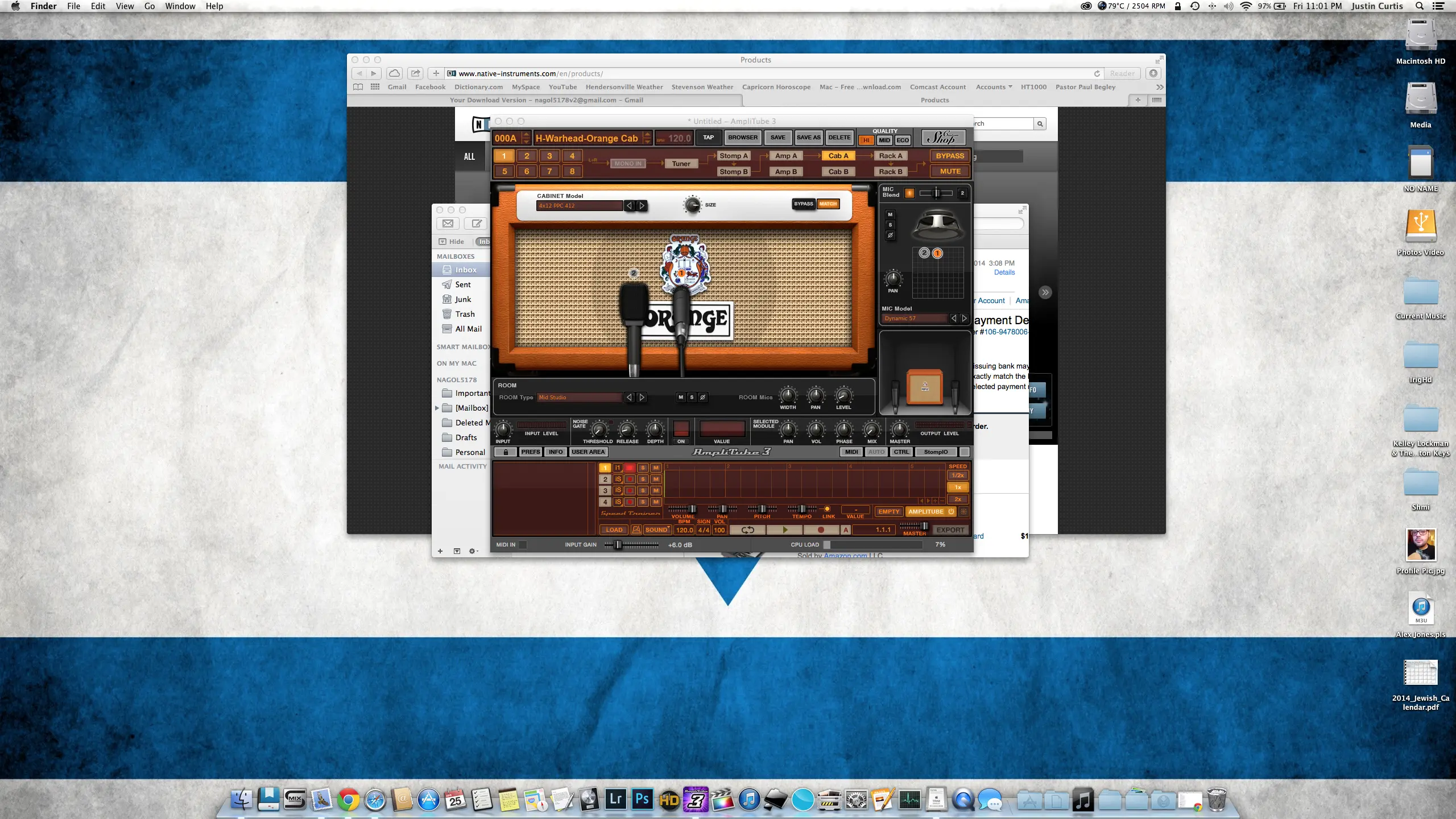Mute the cabinet mic with M button
Image resolution: width=1456 pixels, height=819 pixels.
890,214
